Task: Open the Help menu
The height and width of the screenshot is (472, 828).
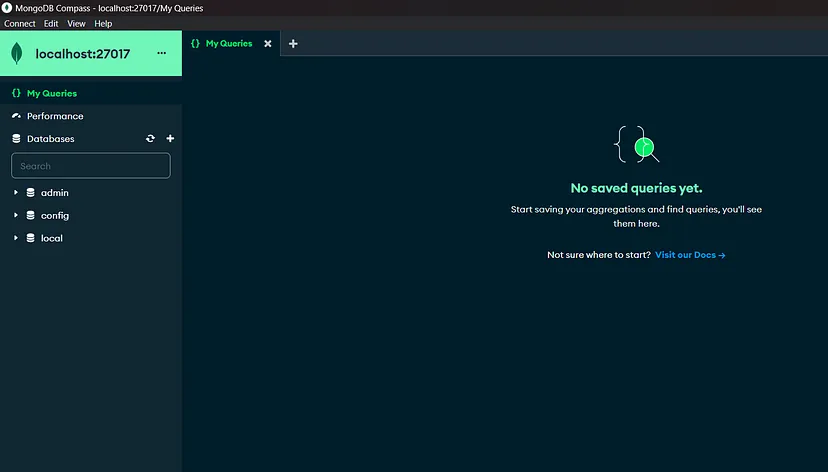Action: tap(103, 23)
